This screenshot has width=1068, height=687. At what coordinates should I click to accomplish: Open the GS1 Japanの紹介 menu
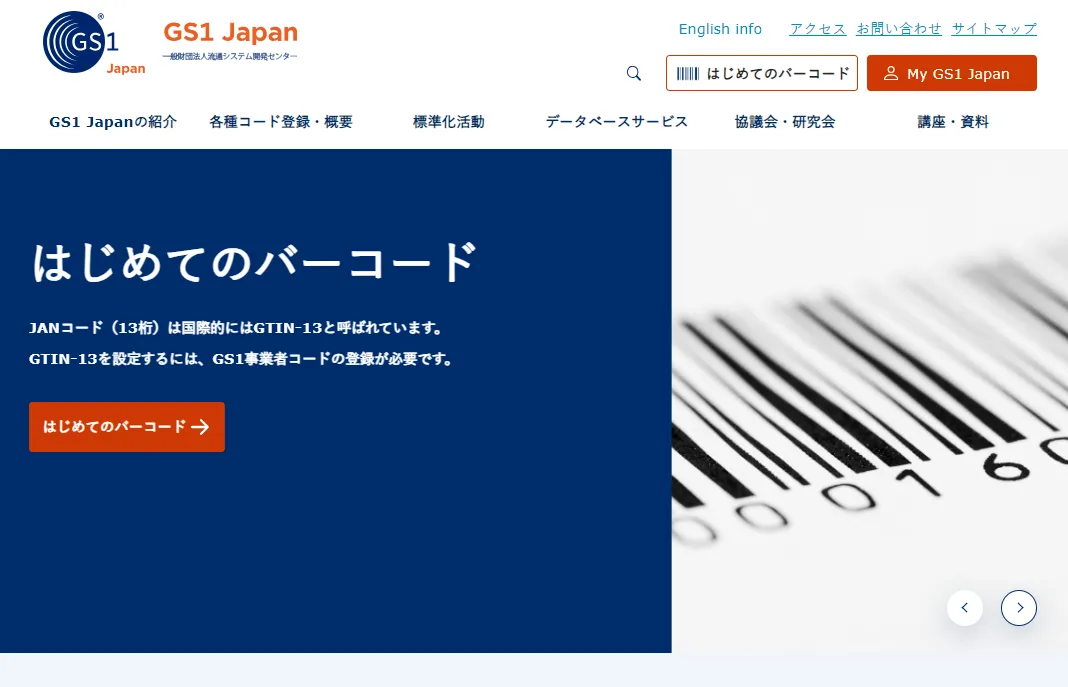113,121
